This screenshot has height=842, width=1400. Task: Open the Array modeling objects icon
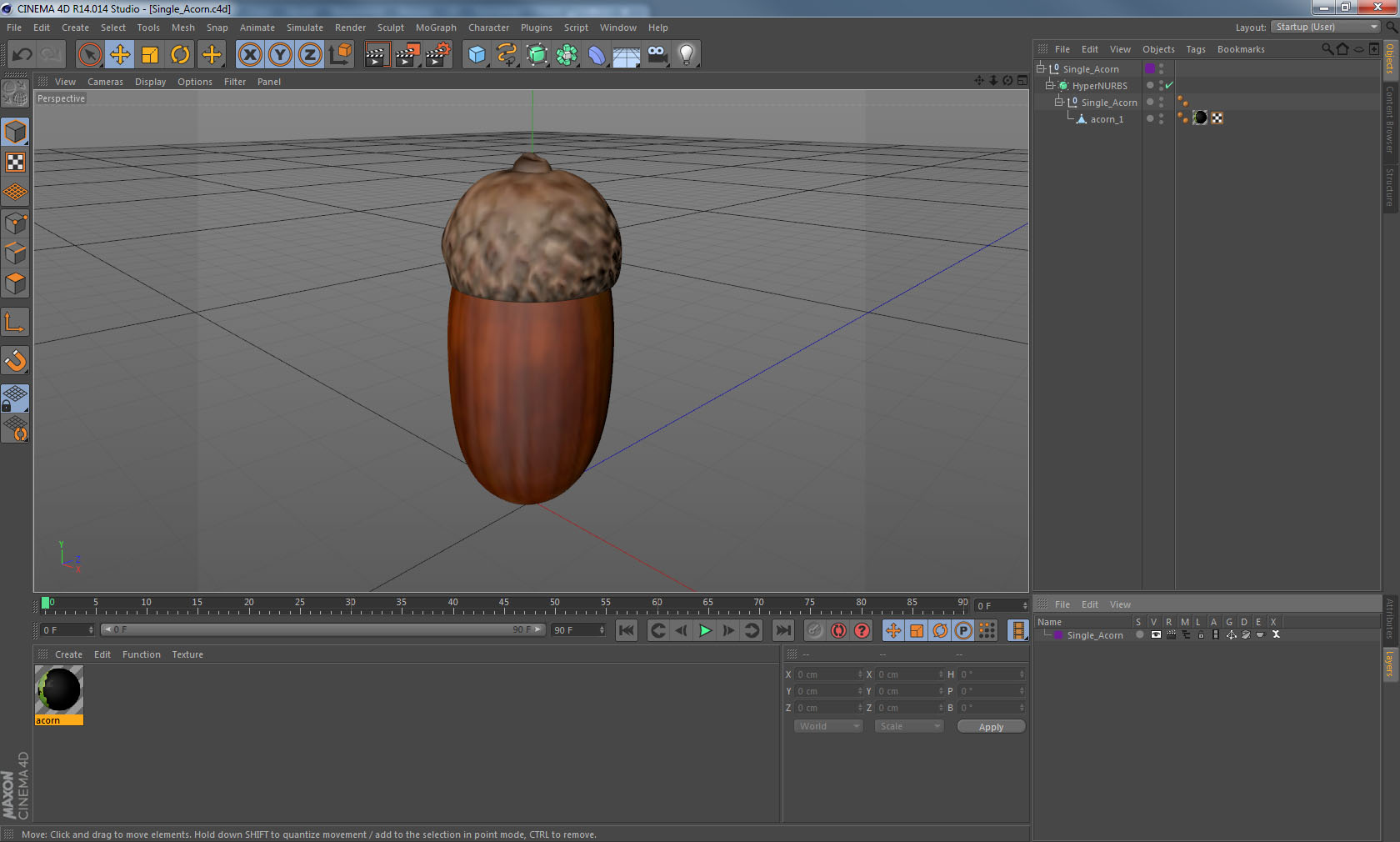click(x=567, y=55)
